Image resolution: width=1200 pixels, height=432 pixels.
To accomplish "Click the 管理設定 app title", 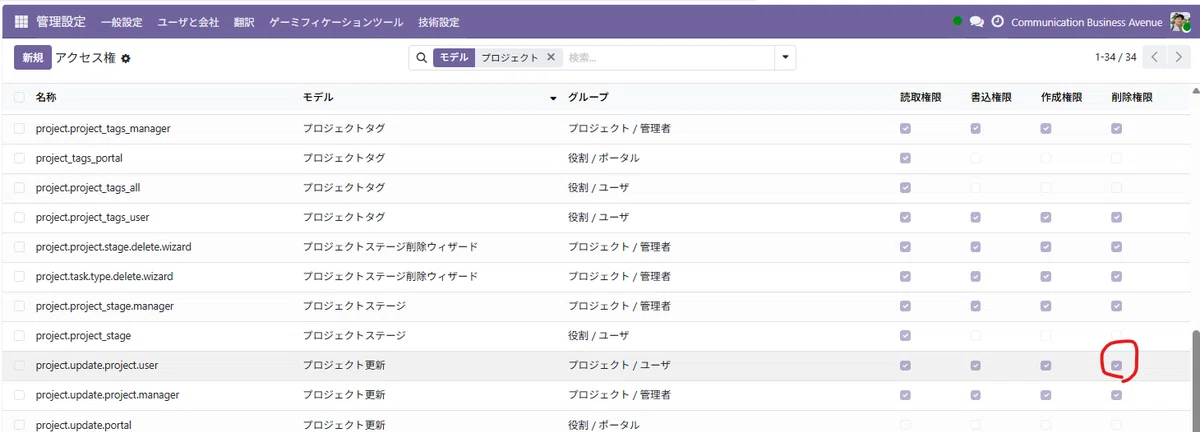I will (x=61, y=21).
